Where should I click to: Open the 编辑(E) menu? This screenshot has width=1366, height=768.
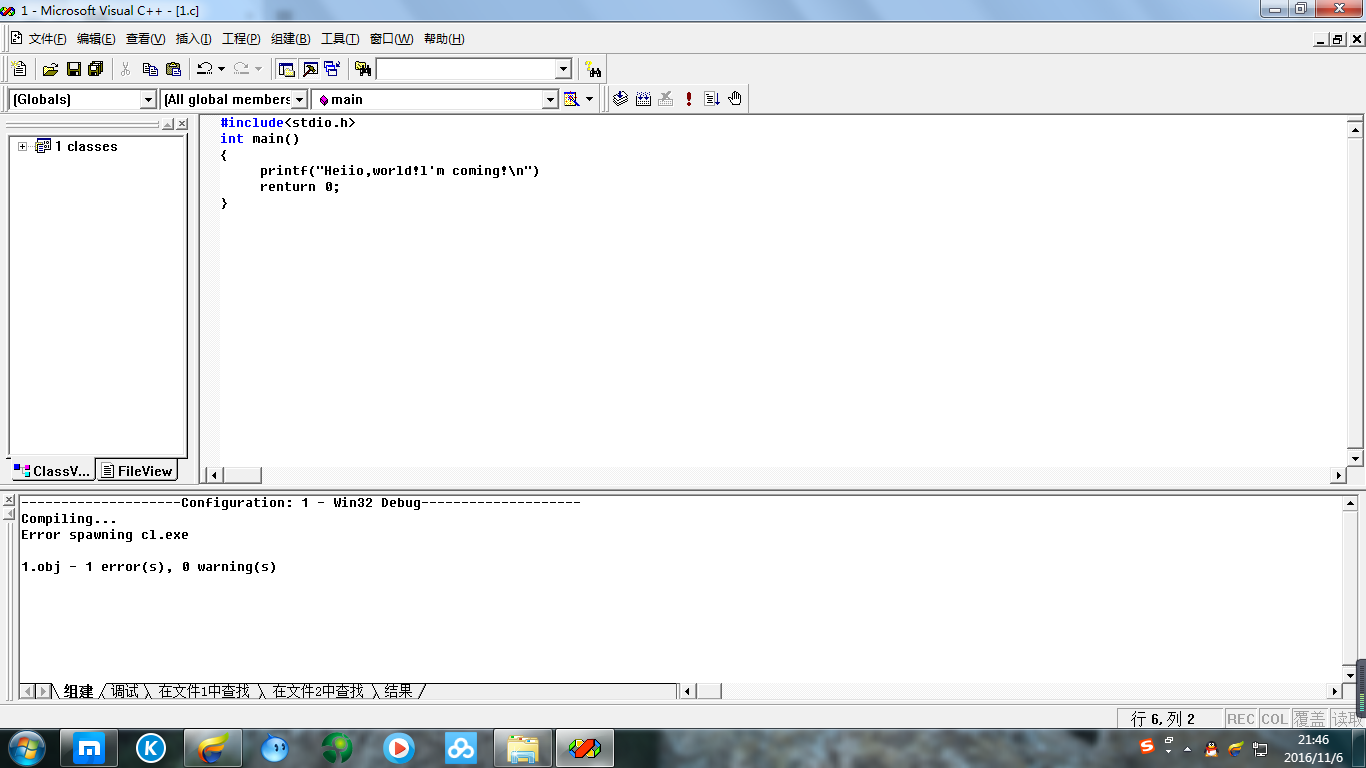(x=96, y=39)
